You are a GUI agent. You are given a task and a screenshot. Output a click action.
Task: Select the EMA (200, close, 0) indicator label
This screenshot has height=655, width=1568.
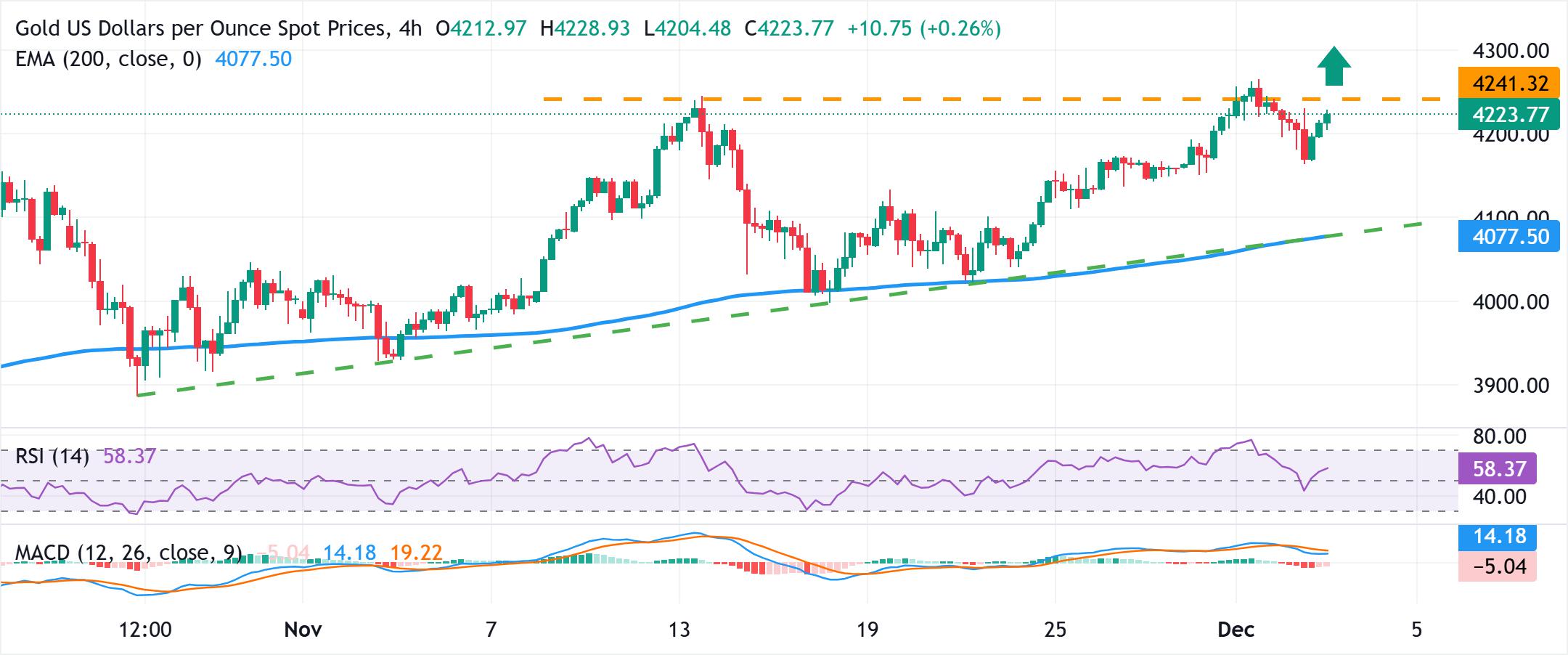(108, 59)
